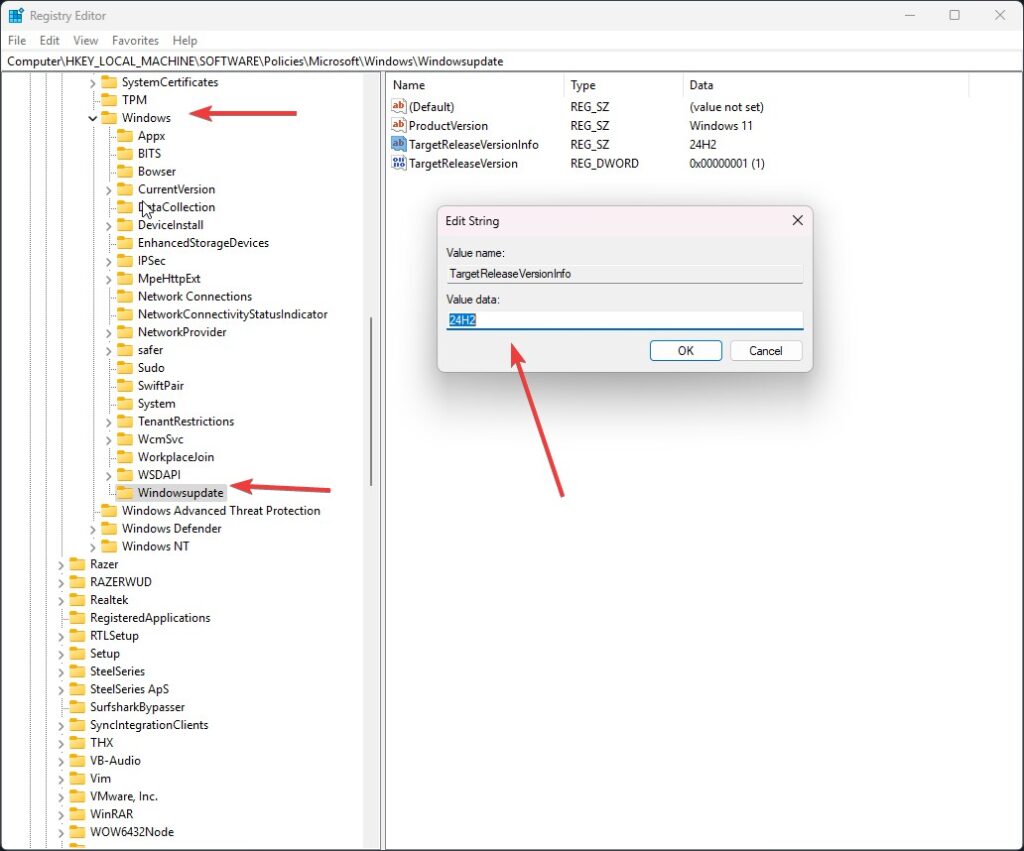This screenshot has width=1024, height=851.
Task: Click the Value data input field
Action: tap(624, 320)
